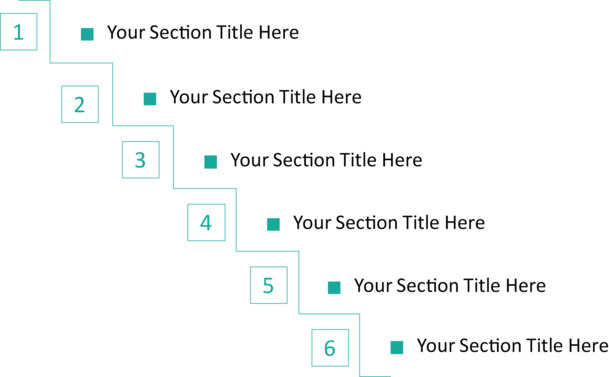
Task: Select the teal square bullet beside step 4
Action: coord(273,224)
